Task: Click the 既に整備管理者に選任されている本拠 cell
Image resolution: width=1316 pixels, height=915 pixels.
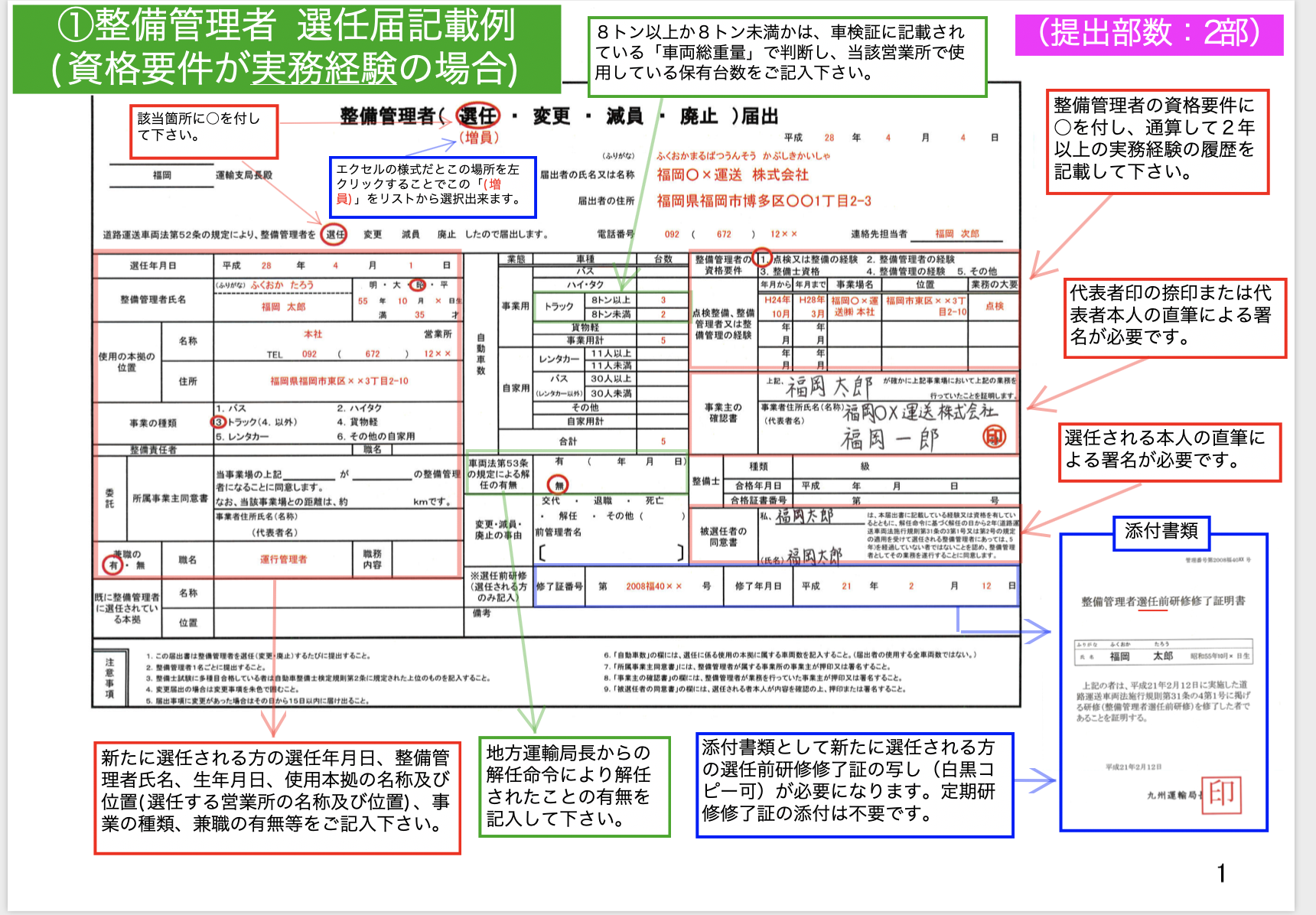Action: tap(127, 608)
